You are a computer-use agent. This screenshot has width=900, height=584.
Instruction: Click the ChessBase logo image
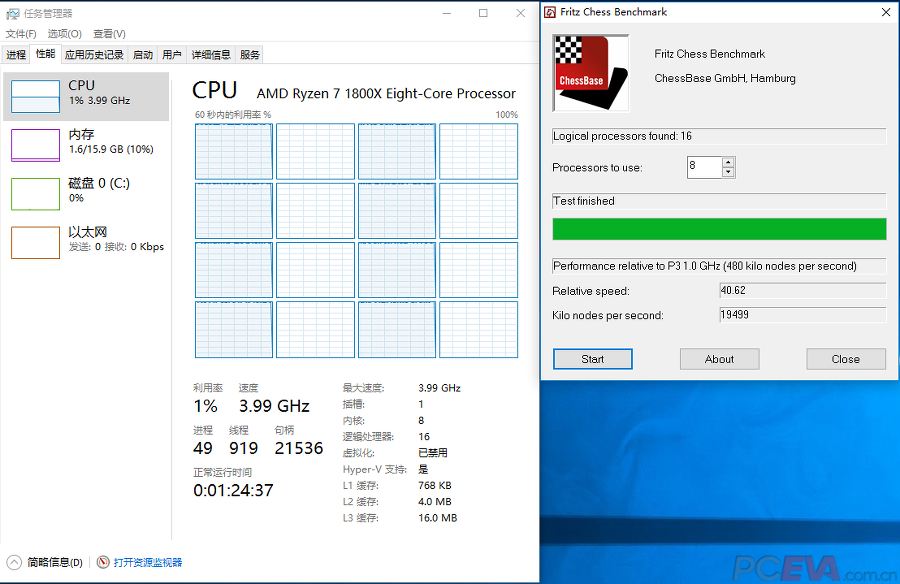click(x=590, y=73)
